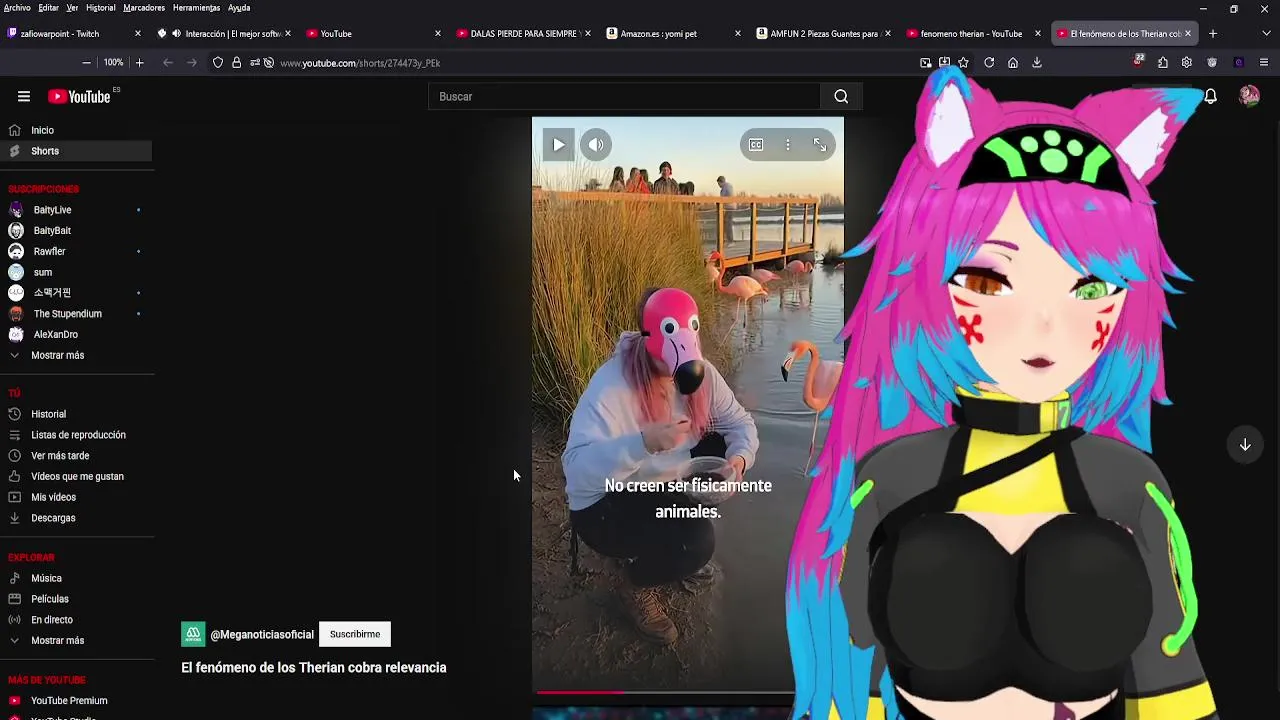
Task: Open YouTube notifications bell
Action: tap(1210, 97)
